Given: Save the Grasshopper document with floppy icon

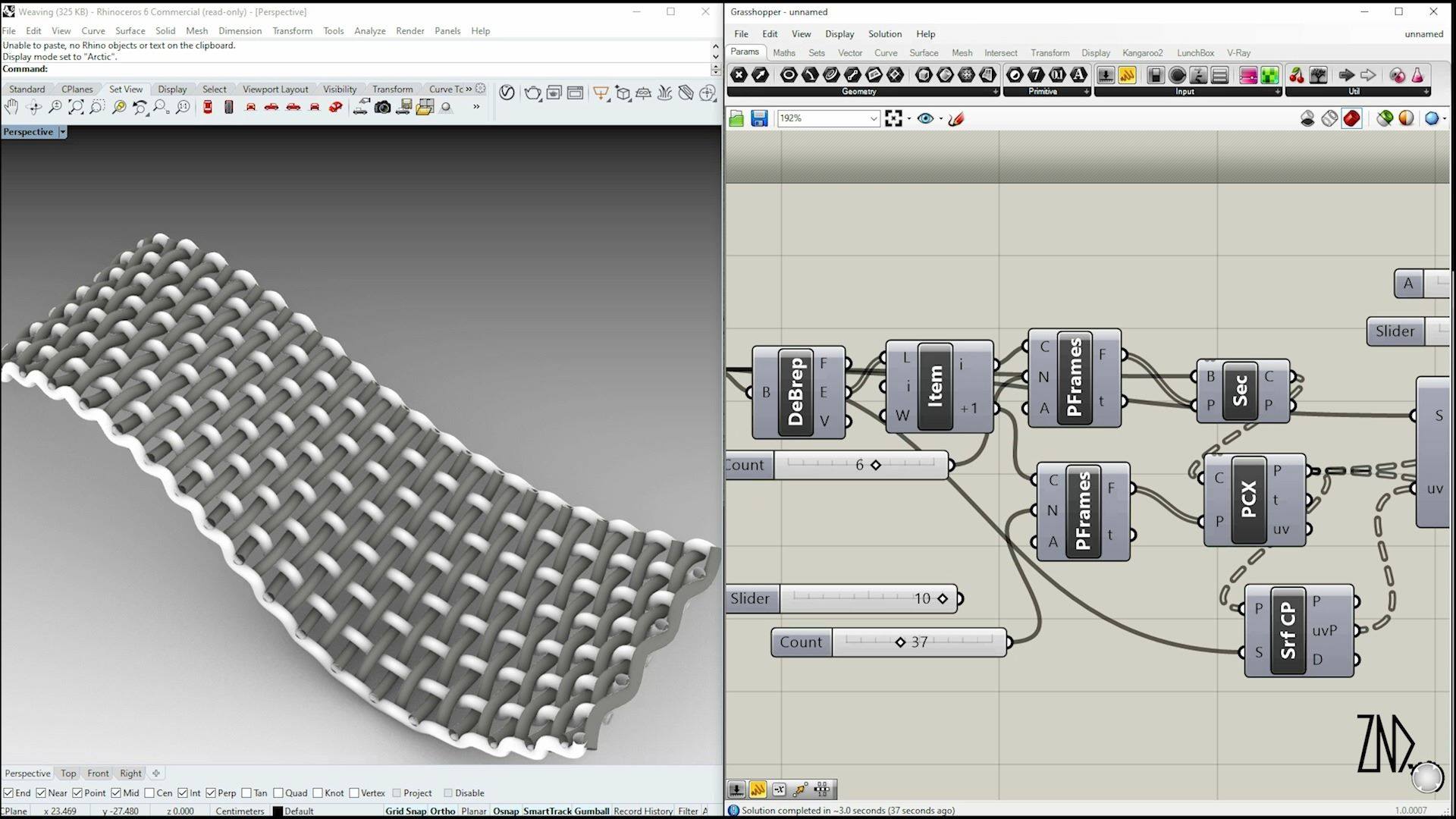Looking at the screenshot, I should pyautogui.click(x=759, y=118).
